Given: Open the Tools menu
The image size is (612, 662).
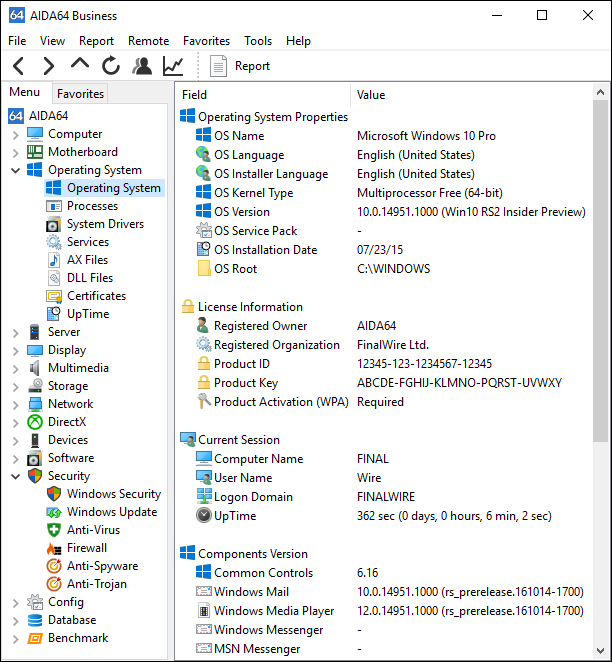Looking at the screenshot, I should (258, 41).
